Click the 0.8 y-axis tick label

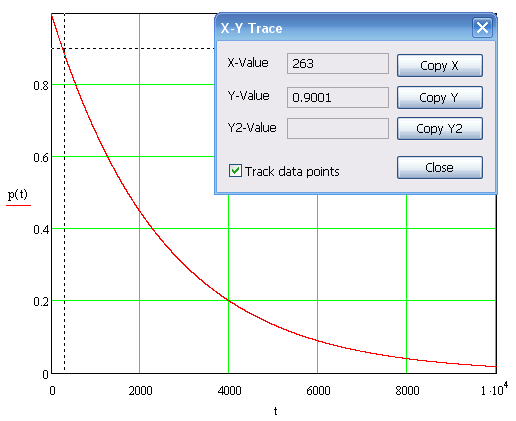(41, 85)
